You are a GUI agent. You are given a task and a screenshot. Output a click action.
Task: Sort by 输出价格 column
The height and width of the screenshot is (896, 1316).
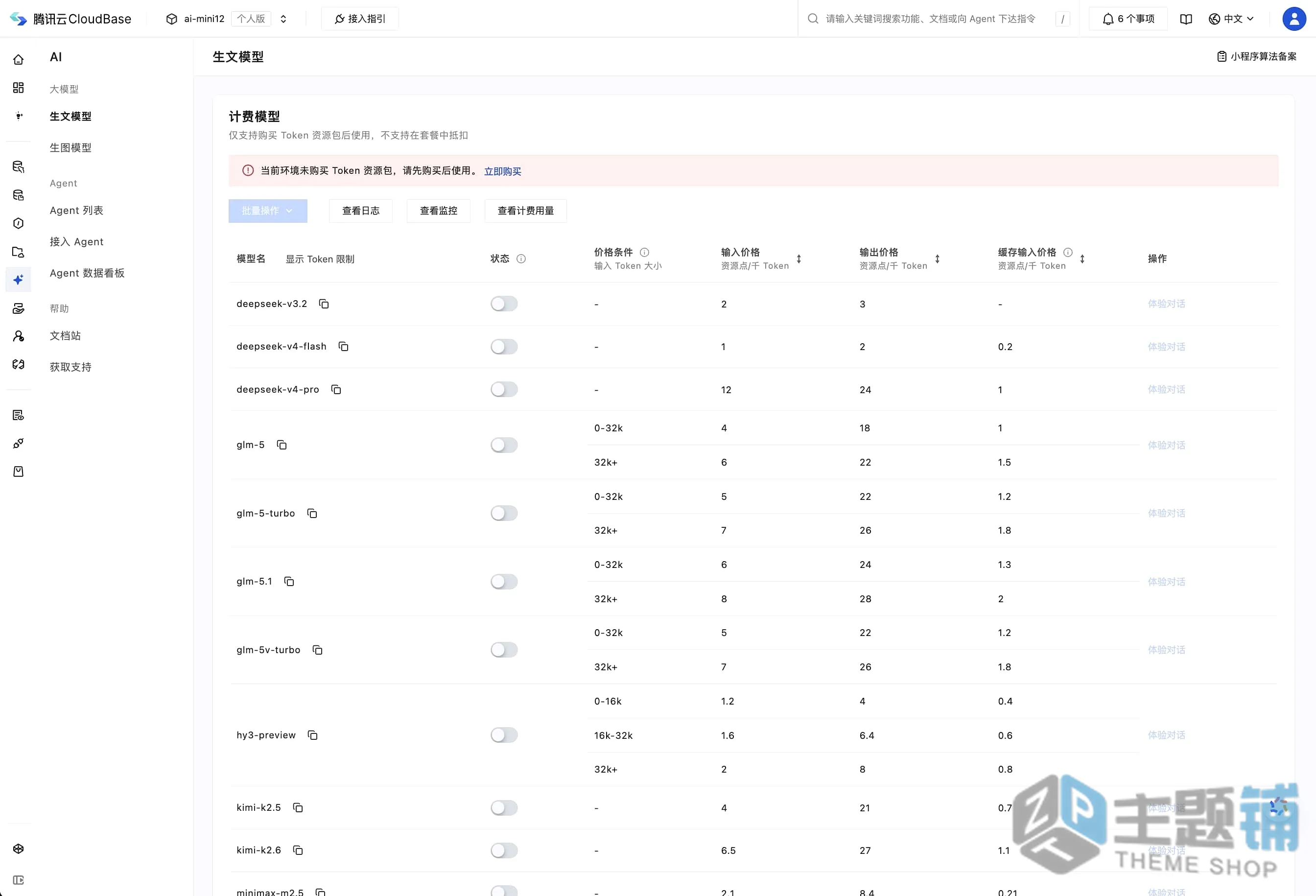coord(937,259)
